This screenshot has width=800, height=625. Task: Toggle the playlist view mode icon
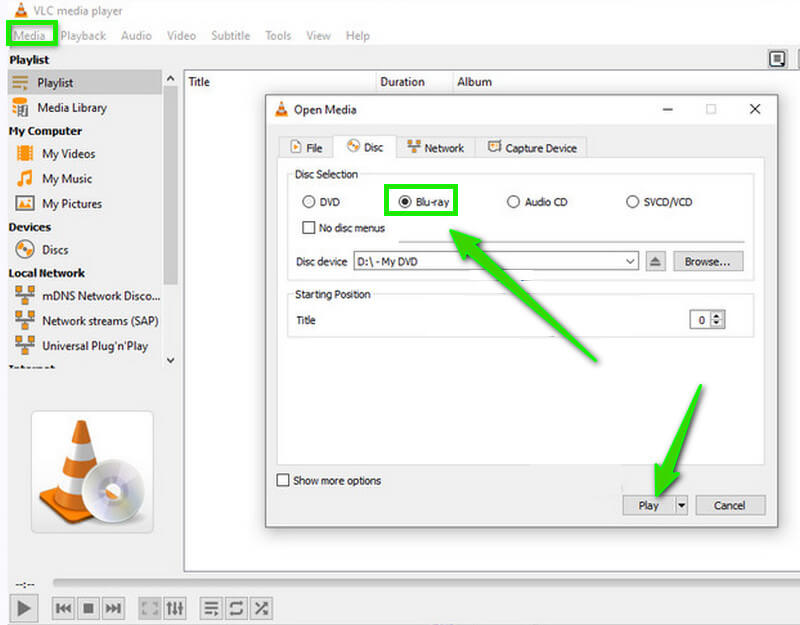(x=778, y=59)
